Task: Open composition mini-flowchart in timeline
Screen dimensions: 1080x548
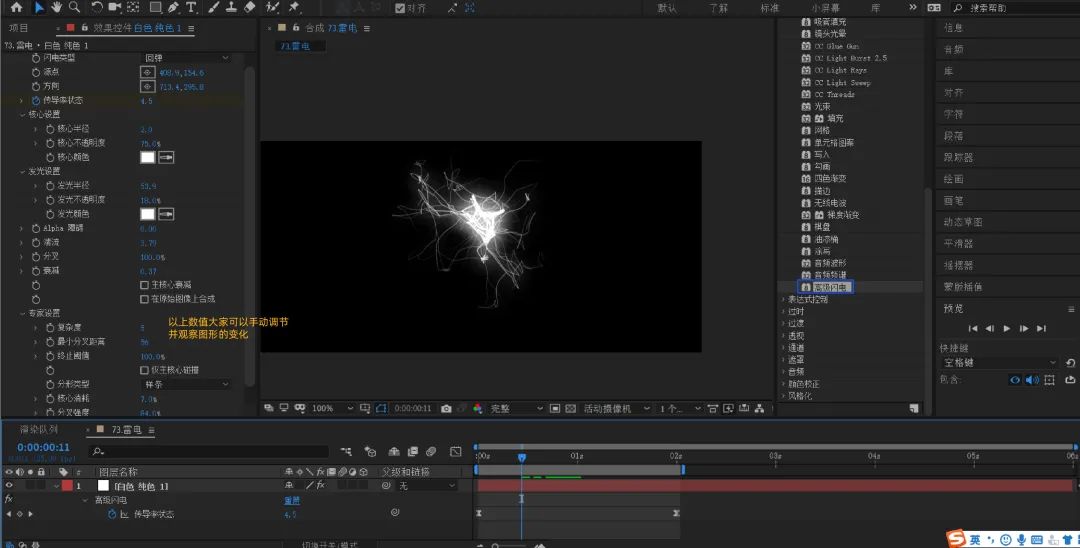Action: click(346, 452)
